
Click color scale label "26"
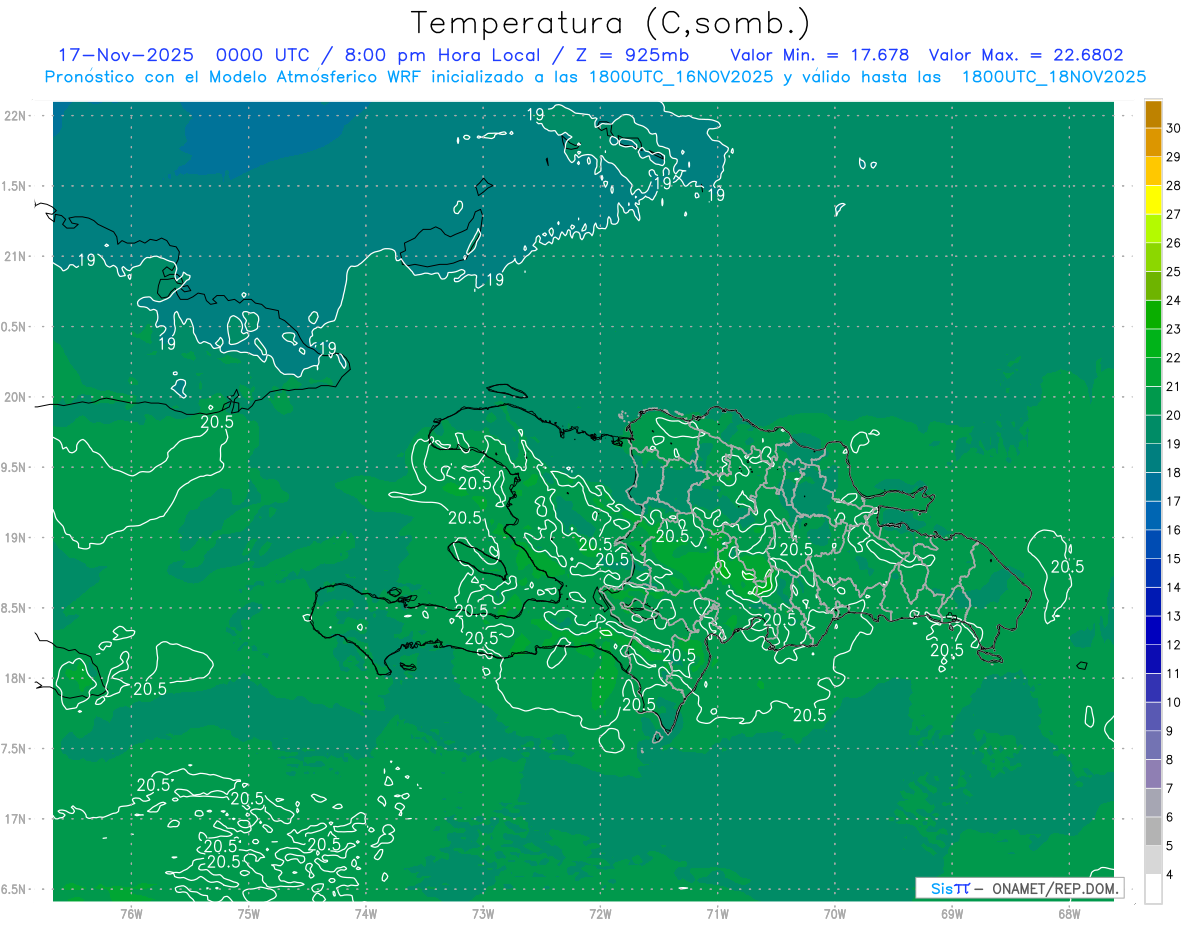pos(1173,242)
